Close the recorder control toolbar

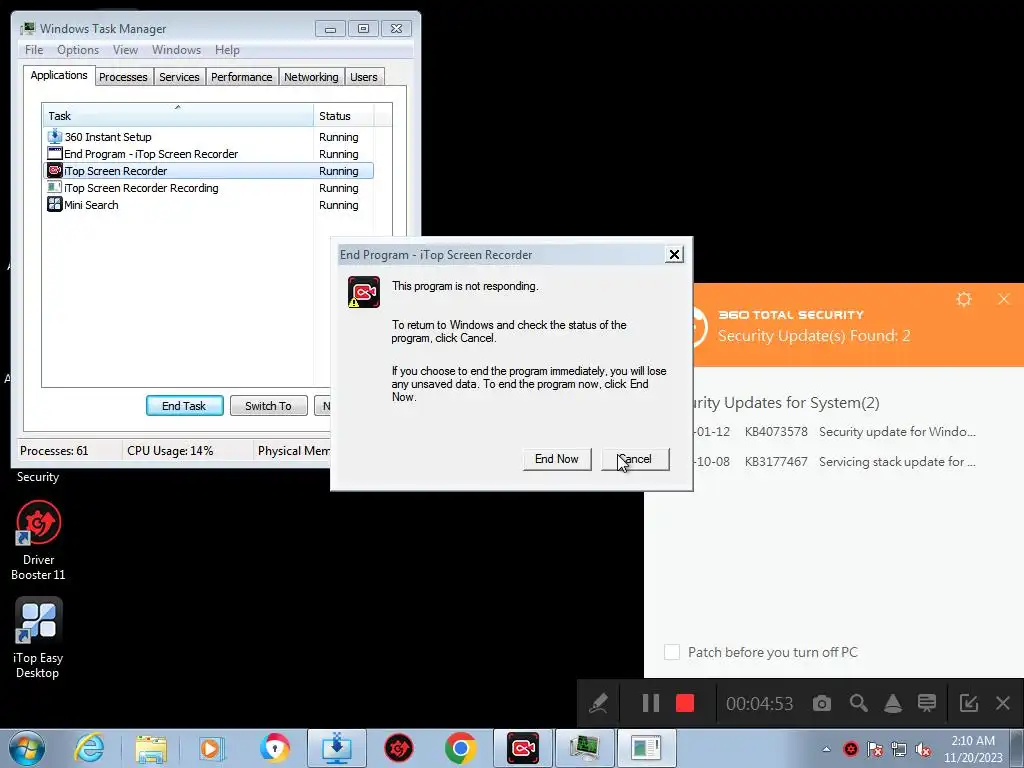coord(1003,703)
